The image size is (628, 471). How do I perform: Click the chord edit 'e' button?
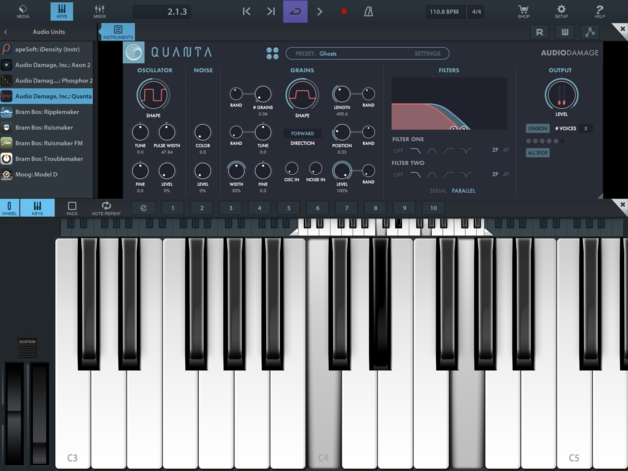click(143, 208)
